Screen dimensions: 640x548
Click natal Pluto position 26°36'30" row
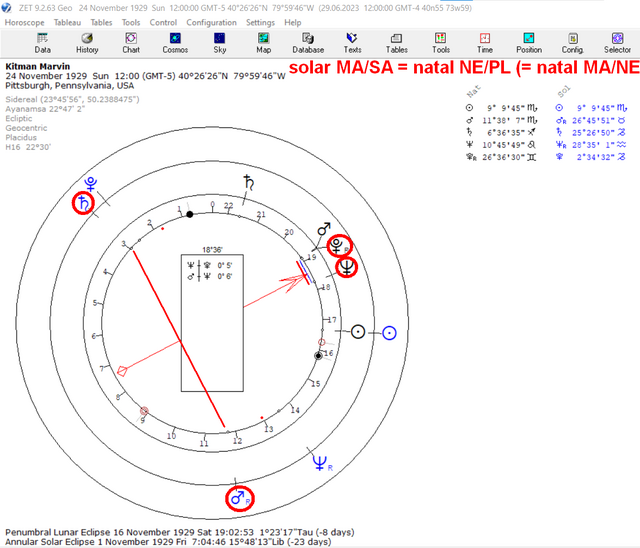tap(502, 157)
